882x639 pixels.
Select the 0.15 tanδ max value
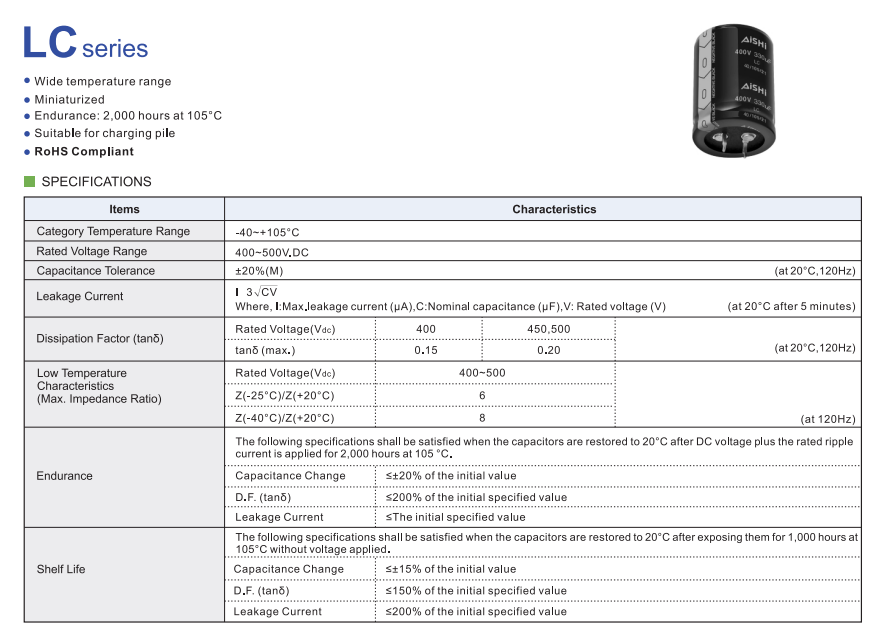coord(426,350)
